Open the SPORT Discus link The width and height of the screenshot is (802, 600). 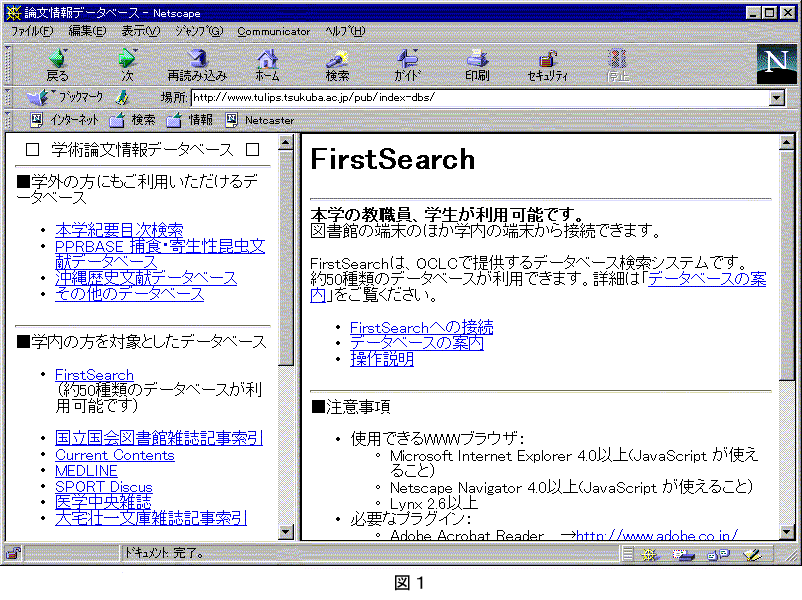tap(104, 486)
